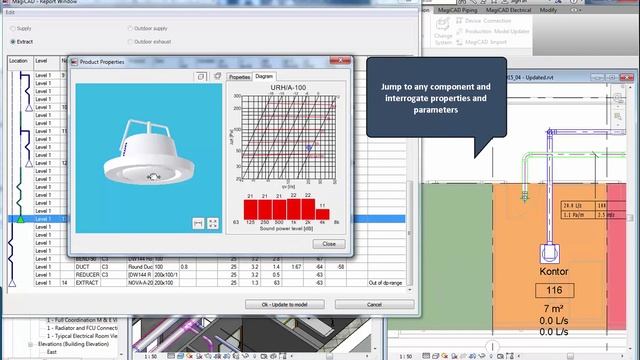Click the Level column header
640x360 pixels.
point(46,61)
